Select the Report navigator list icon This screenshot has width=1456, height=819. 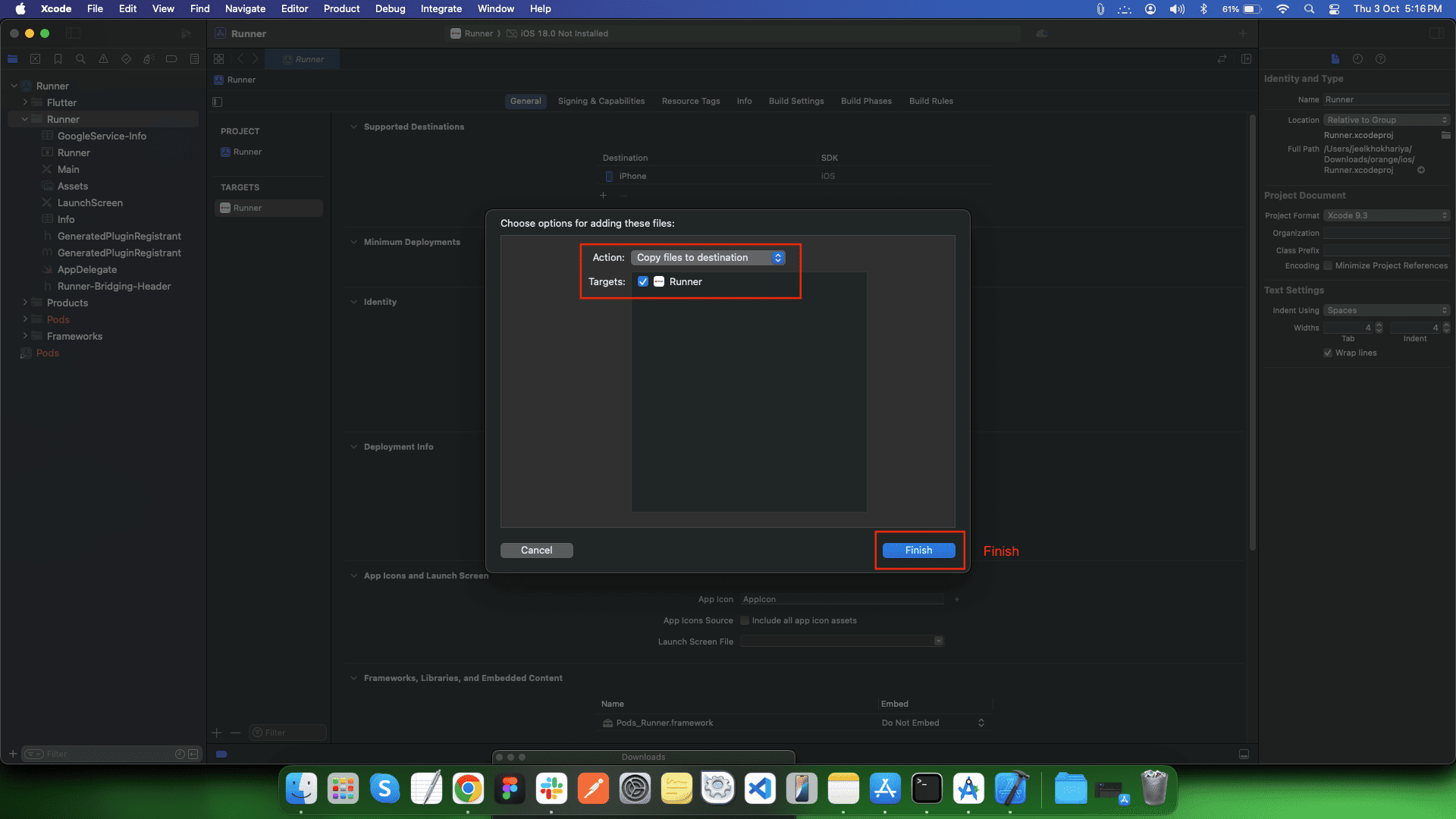point(194,58)
